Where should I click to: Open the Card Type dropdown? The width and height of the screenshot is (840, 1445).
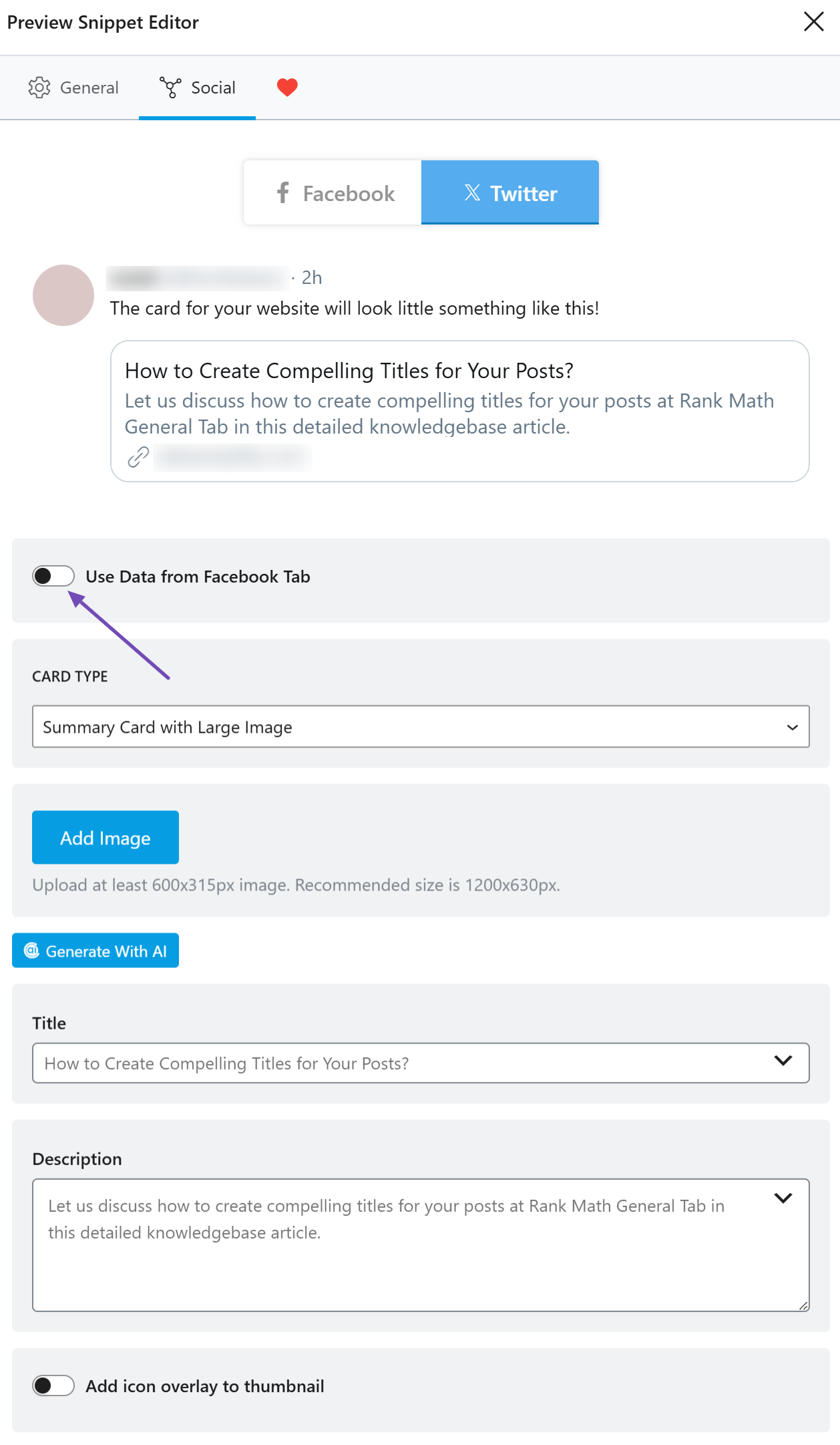[421, 727]
